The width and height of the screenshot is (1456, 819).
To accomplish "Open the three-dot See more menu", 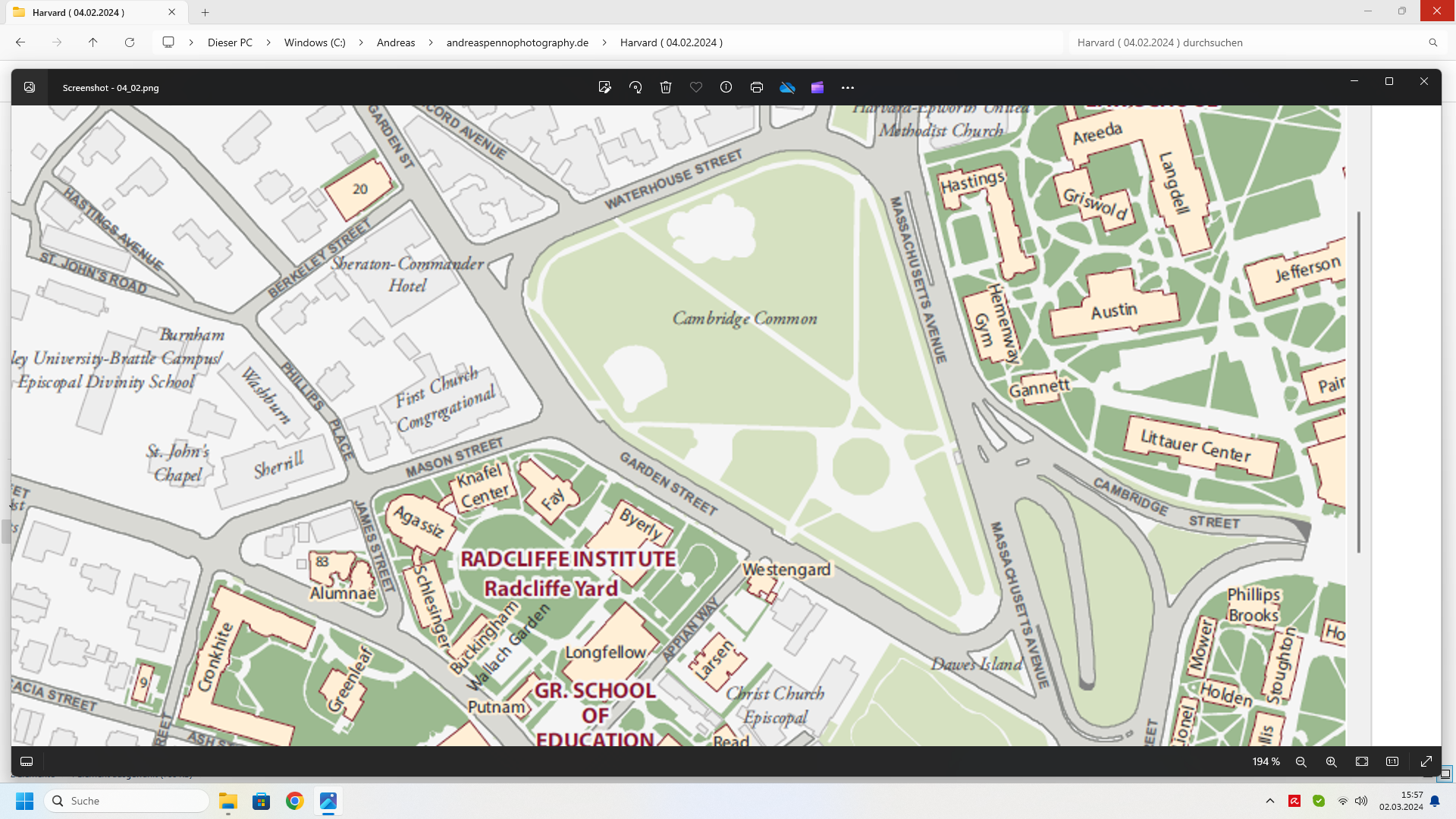I will 848,88.
